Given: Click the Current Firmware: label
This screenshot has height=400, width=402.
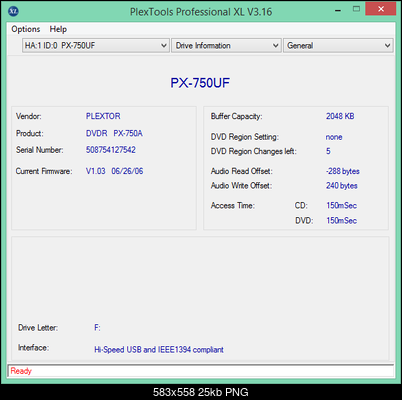Looking at the screenshot, I should pyautogui.click(x=44, y=171).
